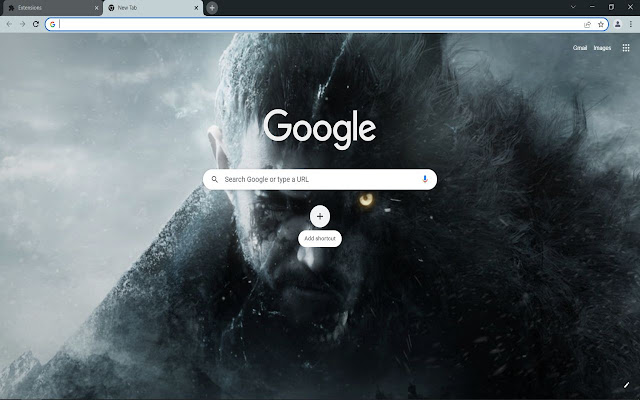This screenshot has height=400, width=640.
Task: Open the profile avatar menu
Action: (618, 24)
